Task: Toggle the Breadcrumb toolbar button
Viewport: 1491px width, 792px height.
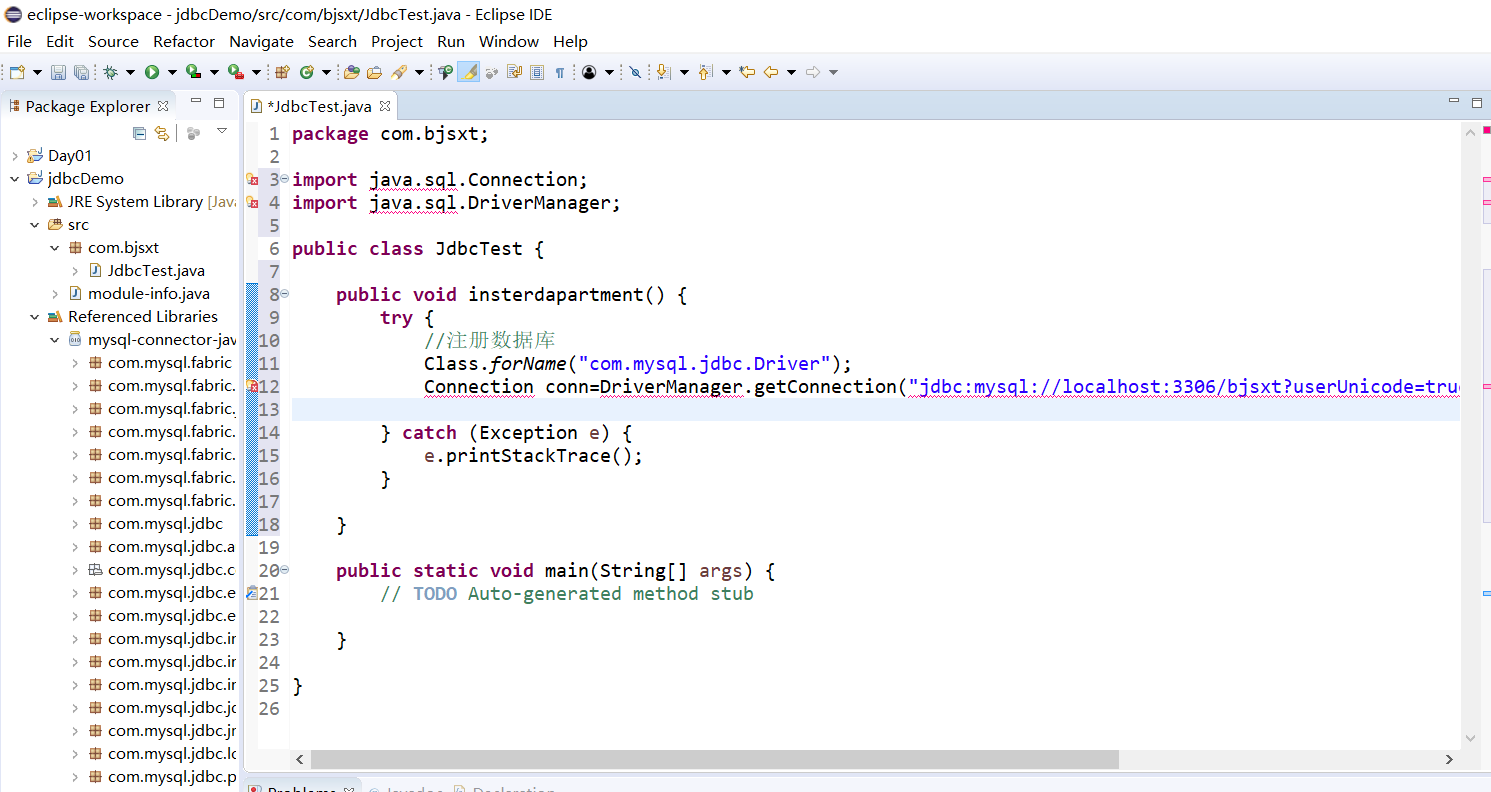Action: pos(445,72)
